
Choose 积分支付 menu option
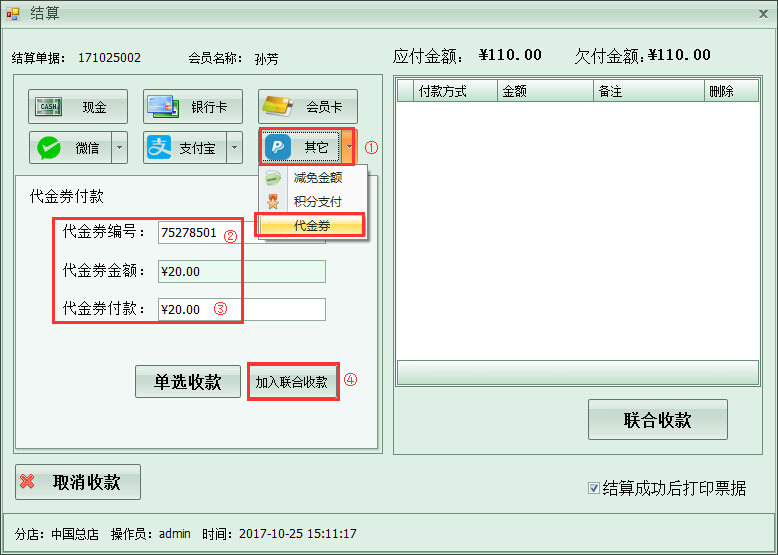coord(316,202)
